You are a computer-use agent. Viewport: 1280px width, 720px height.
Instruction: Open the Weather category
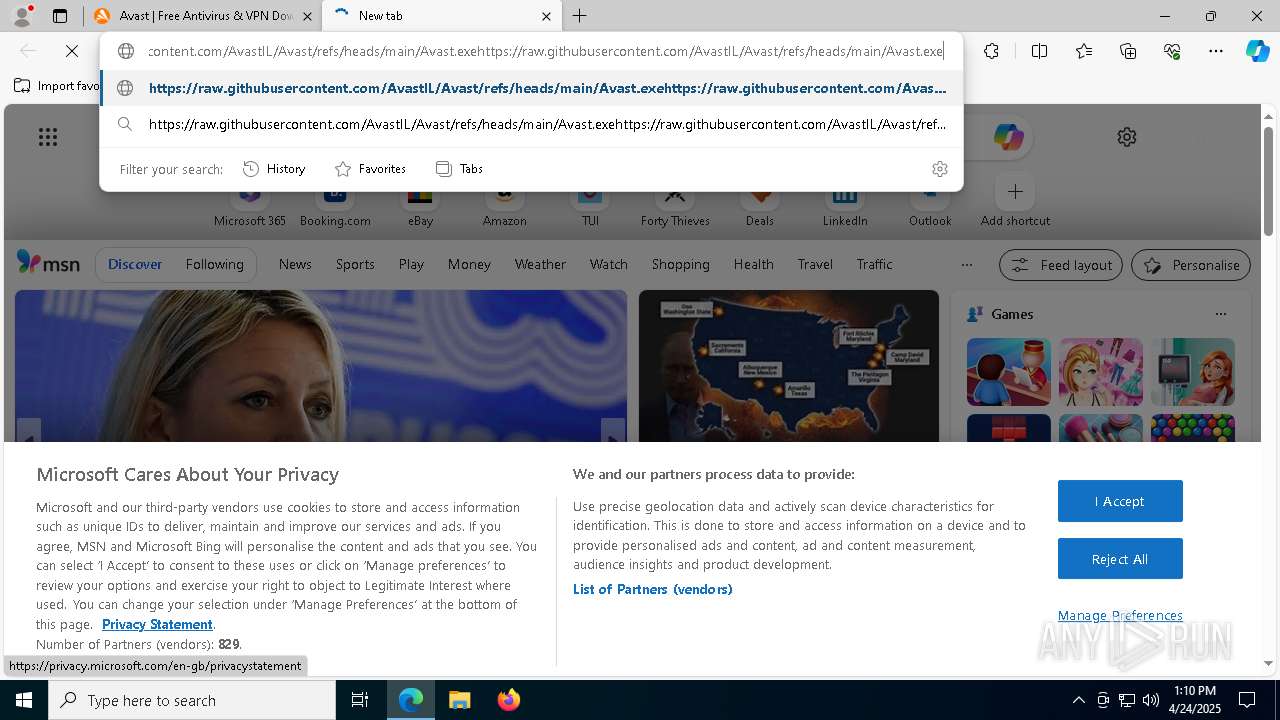540,264
